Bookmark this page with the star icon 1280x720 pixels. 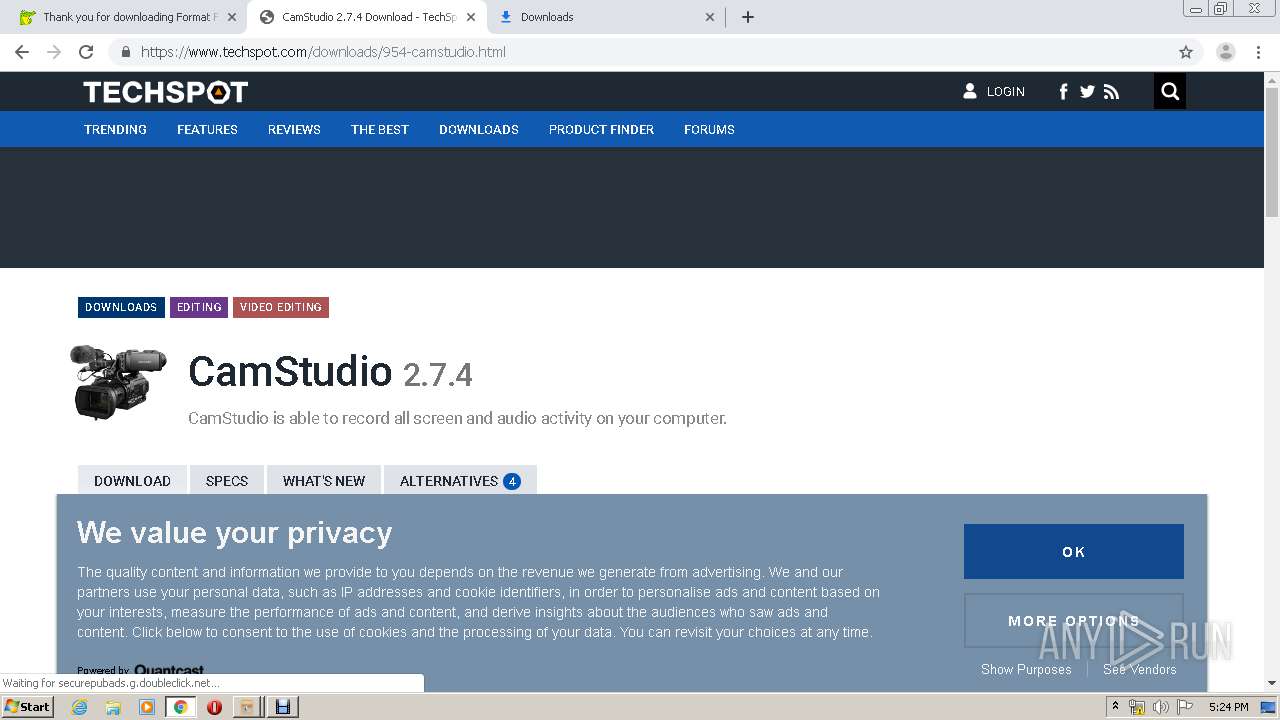point(1186,52)
